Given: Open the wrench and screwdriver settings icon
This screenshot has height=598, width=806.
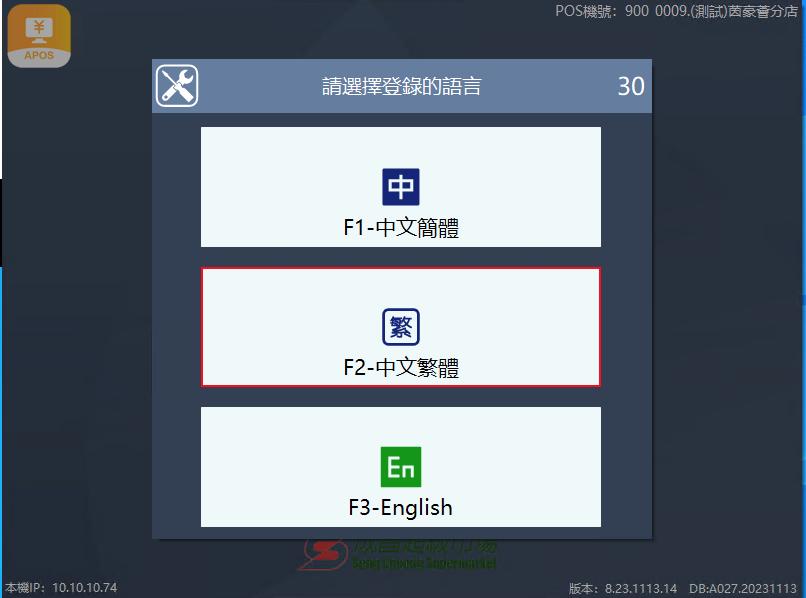Looking at the screenshot, I should click(x=177, y=86).
